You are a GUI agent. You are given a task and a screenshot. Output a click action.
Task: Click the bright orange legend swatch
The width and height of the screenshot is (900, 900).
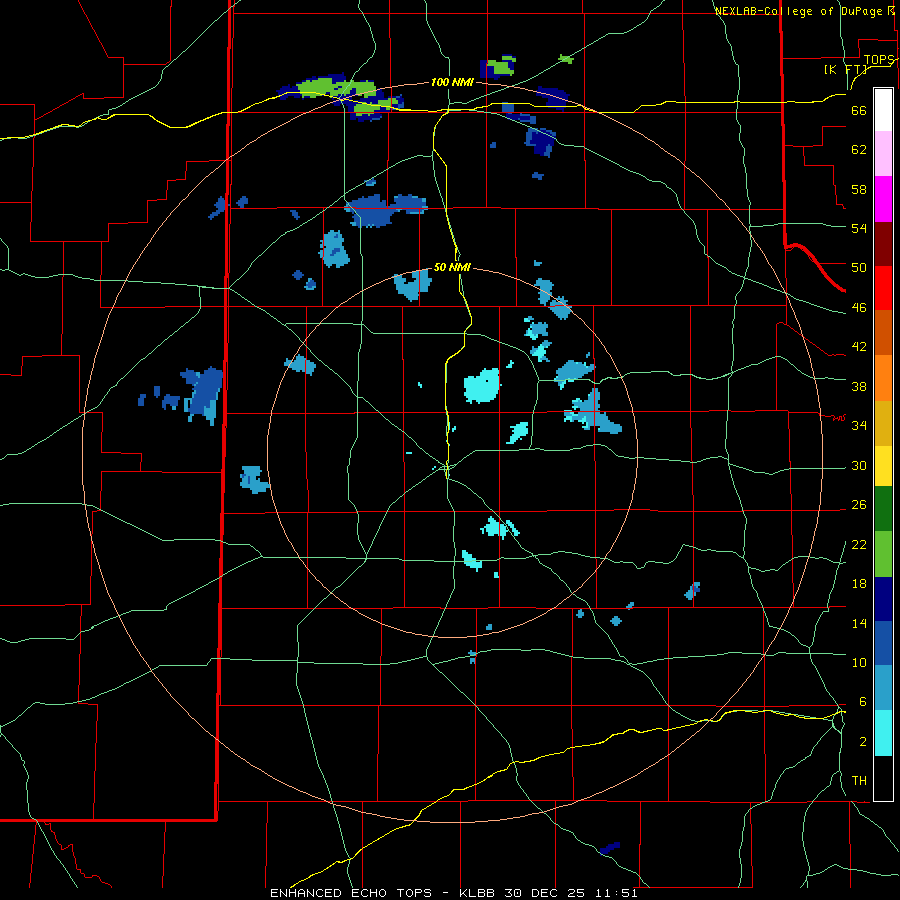pos(883,378)
